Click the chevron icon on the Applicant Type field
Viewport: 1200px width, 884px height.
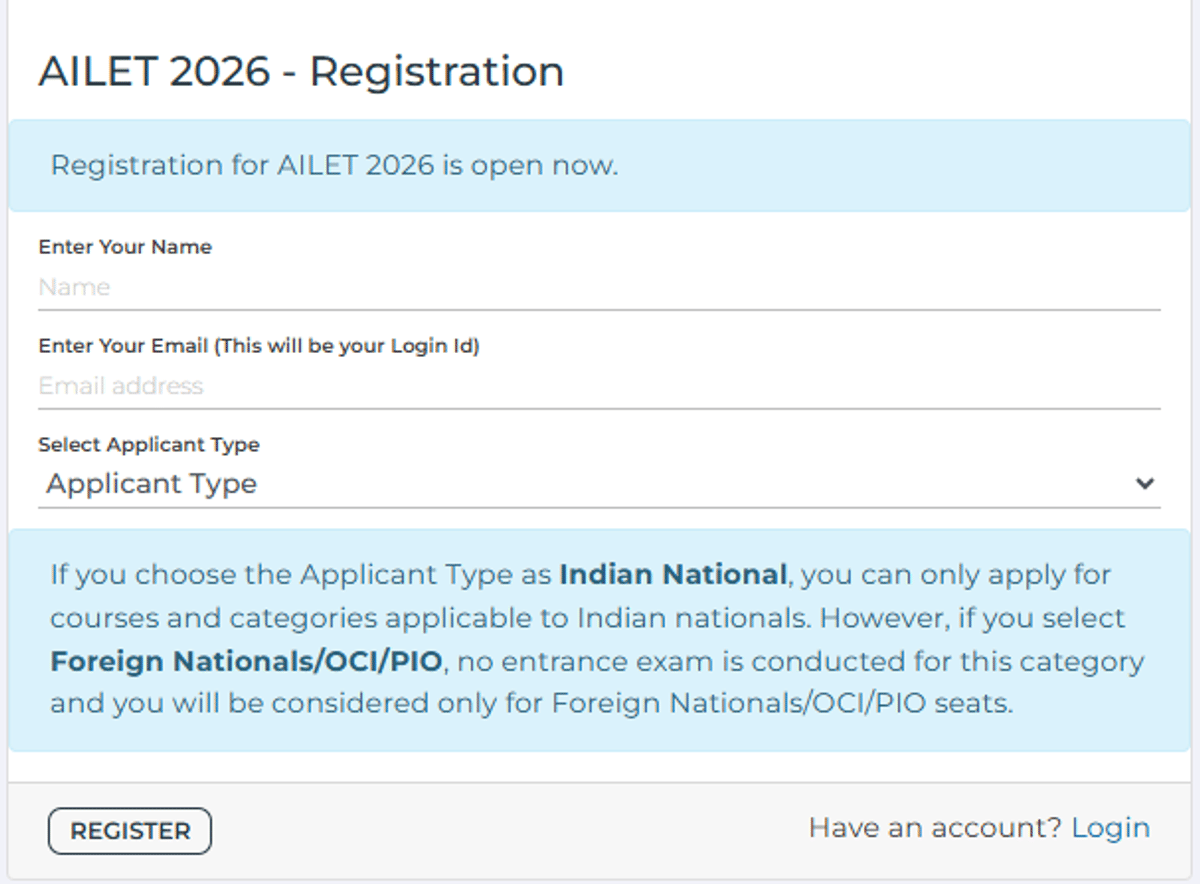[x=1146, y=484]
